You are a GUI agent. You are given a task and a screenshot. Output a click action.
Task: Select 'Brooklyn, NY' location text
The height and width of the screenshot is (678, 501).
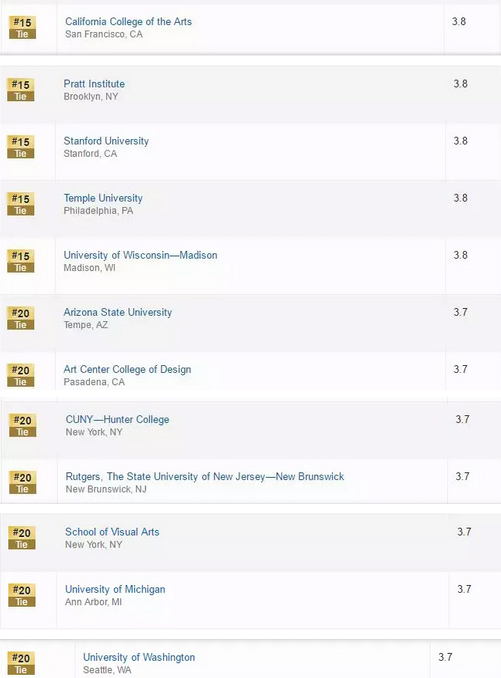click(91, 96)
